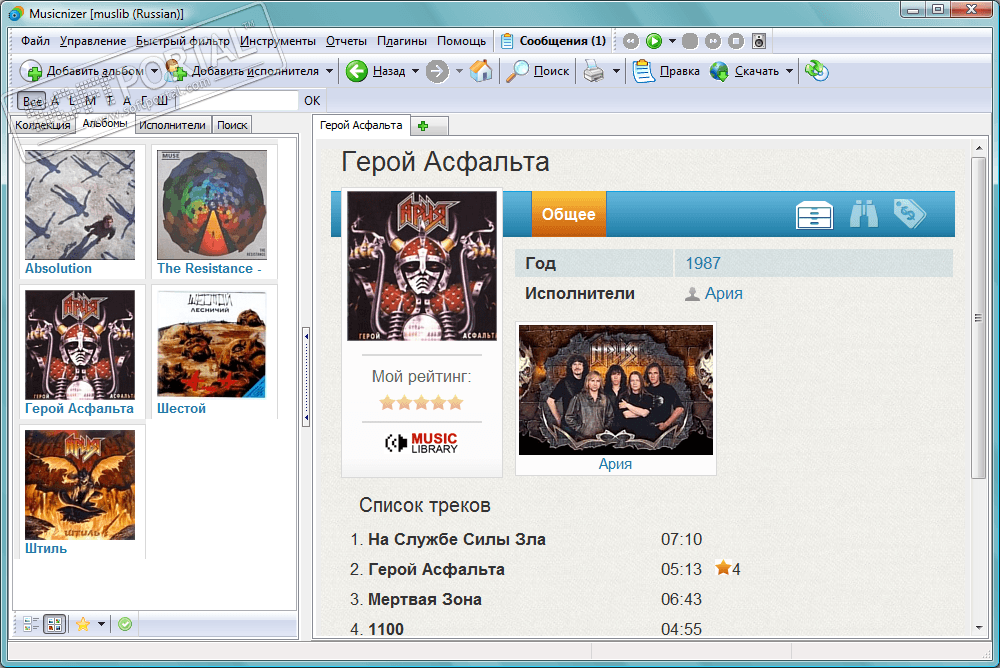Expand the Скачать dropdown arrow
This screenshot has width=1000, height=668.
coord(790,71)
